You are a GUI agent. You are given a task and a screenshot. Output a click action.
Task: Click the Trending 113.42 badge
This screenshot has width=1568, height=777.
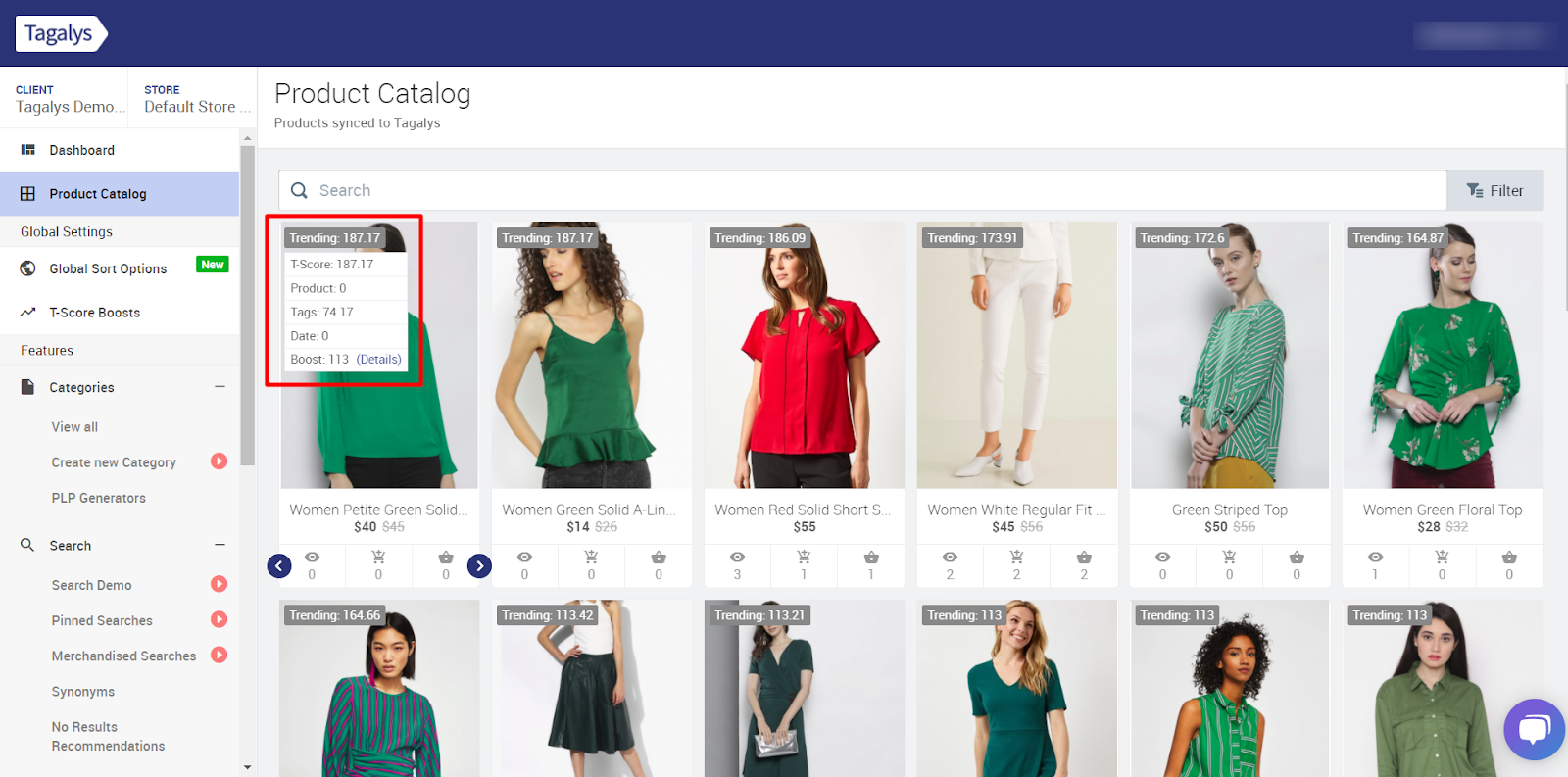(547, 615)
